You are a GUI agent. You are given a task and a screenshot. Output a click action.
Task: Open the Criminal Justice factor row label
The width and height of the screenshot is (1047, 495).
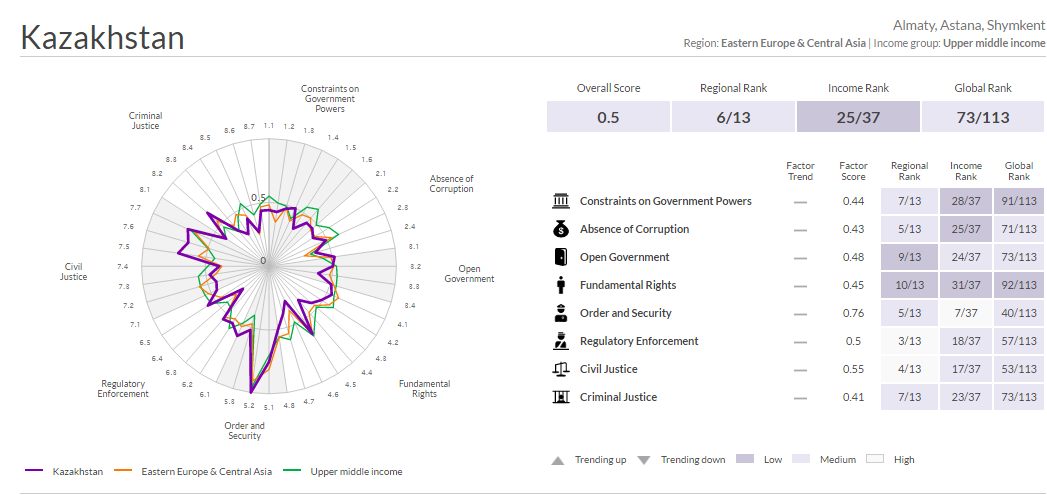pos(618,397)
